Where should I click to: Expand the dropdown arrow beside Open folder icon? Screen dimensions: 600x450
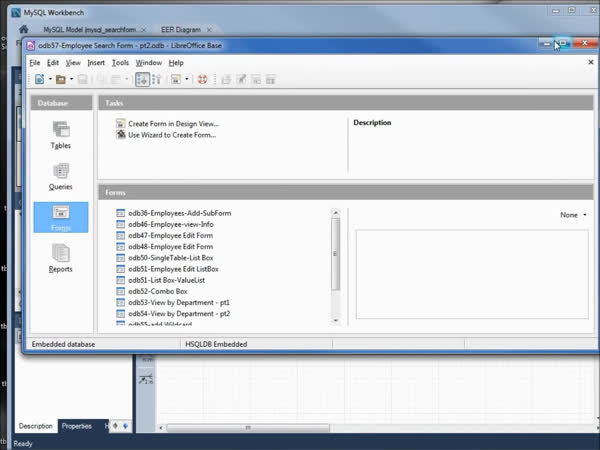click(72, 79)
